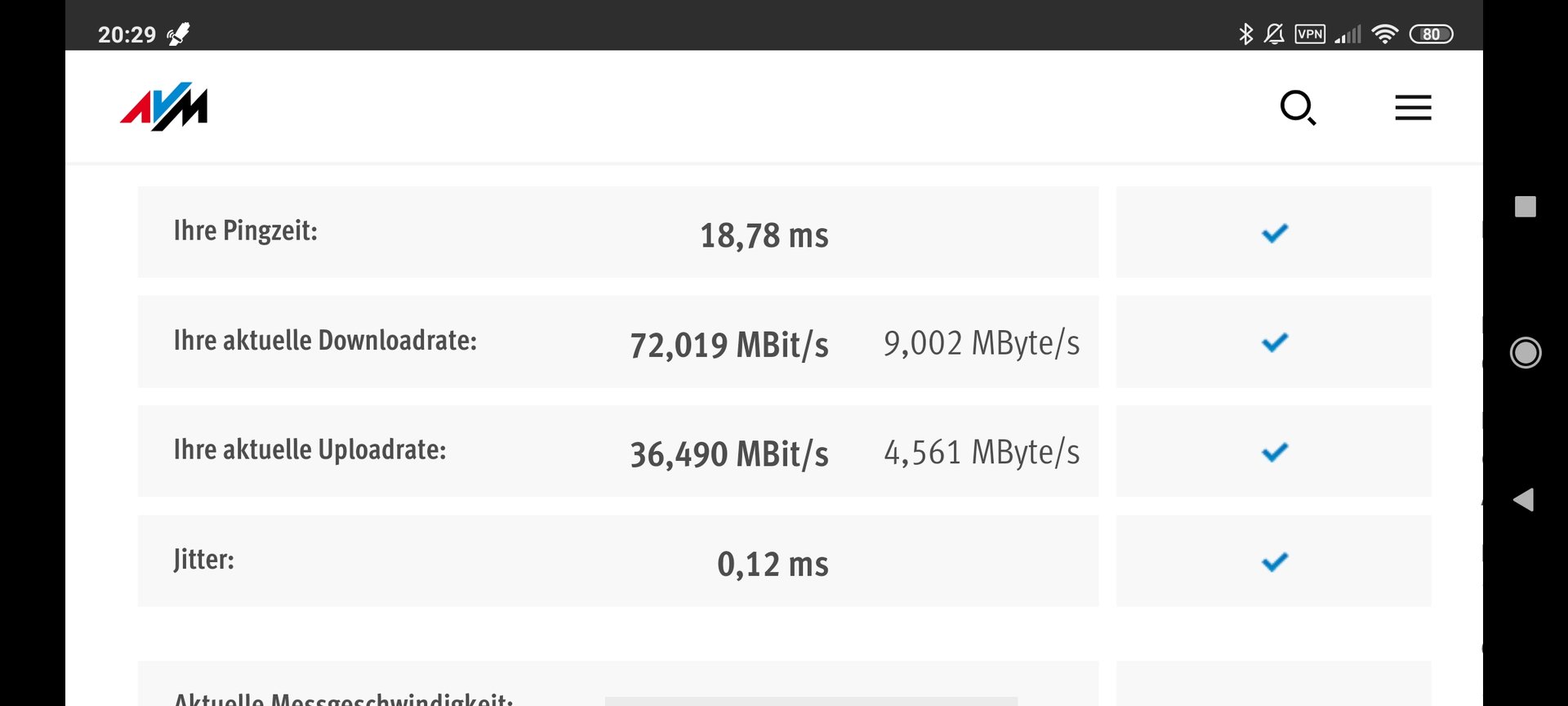The width and height of the screenshot is (1568, 706).
Task: Click the Uploadrate checkmark
Action: [x=1274, y=452]
